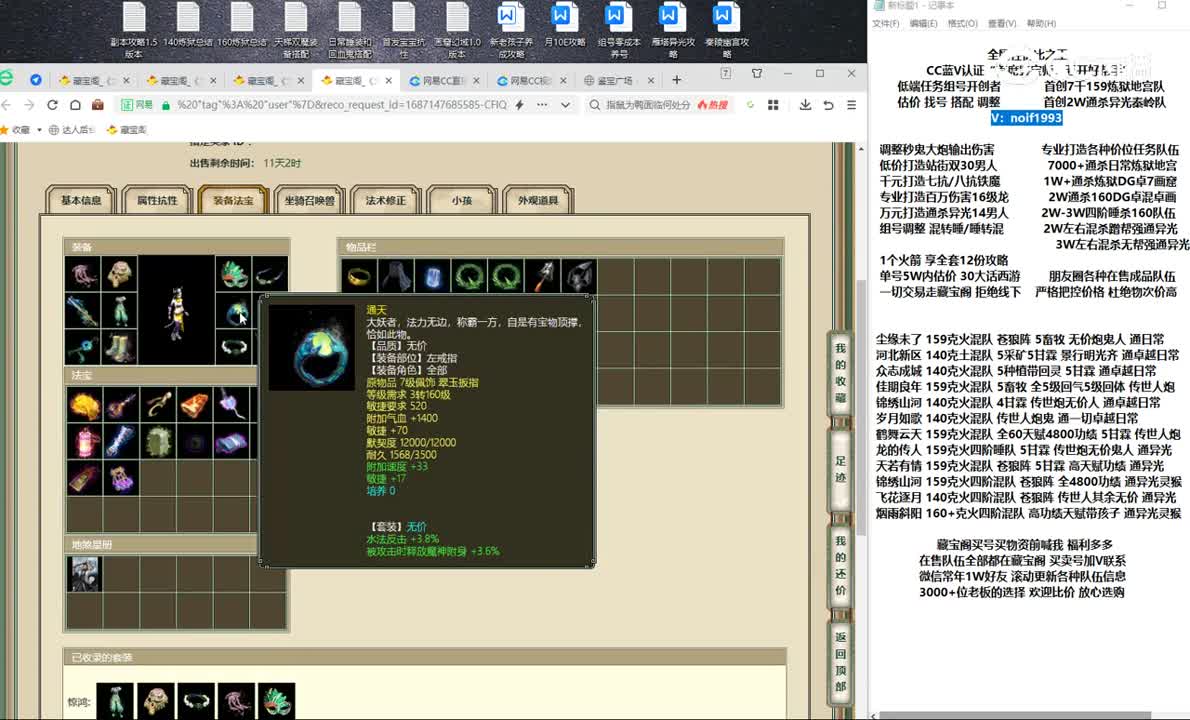The image size is (1190, 720).
Task: Select the boots equipment icon
Action: [120, 347]
